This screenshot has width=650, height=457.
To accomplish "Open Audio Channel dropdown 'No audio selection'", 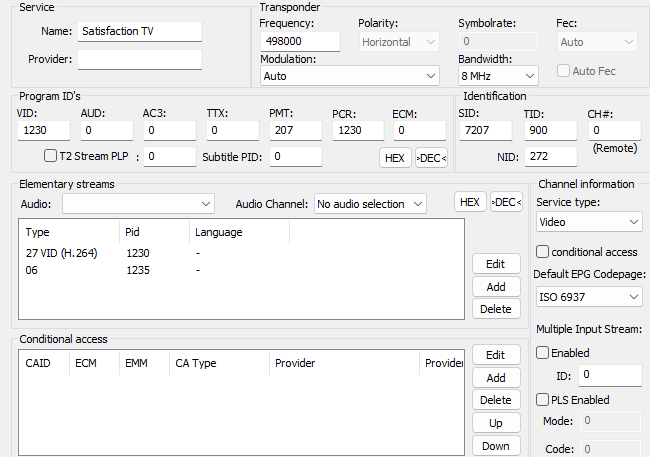I will pos(370,204).
